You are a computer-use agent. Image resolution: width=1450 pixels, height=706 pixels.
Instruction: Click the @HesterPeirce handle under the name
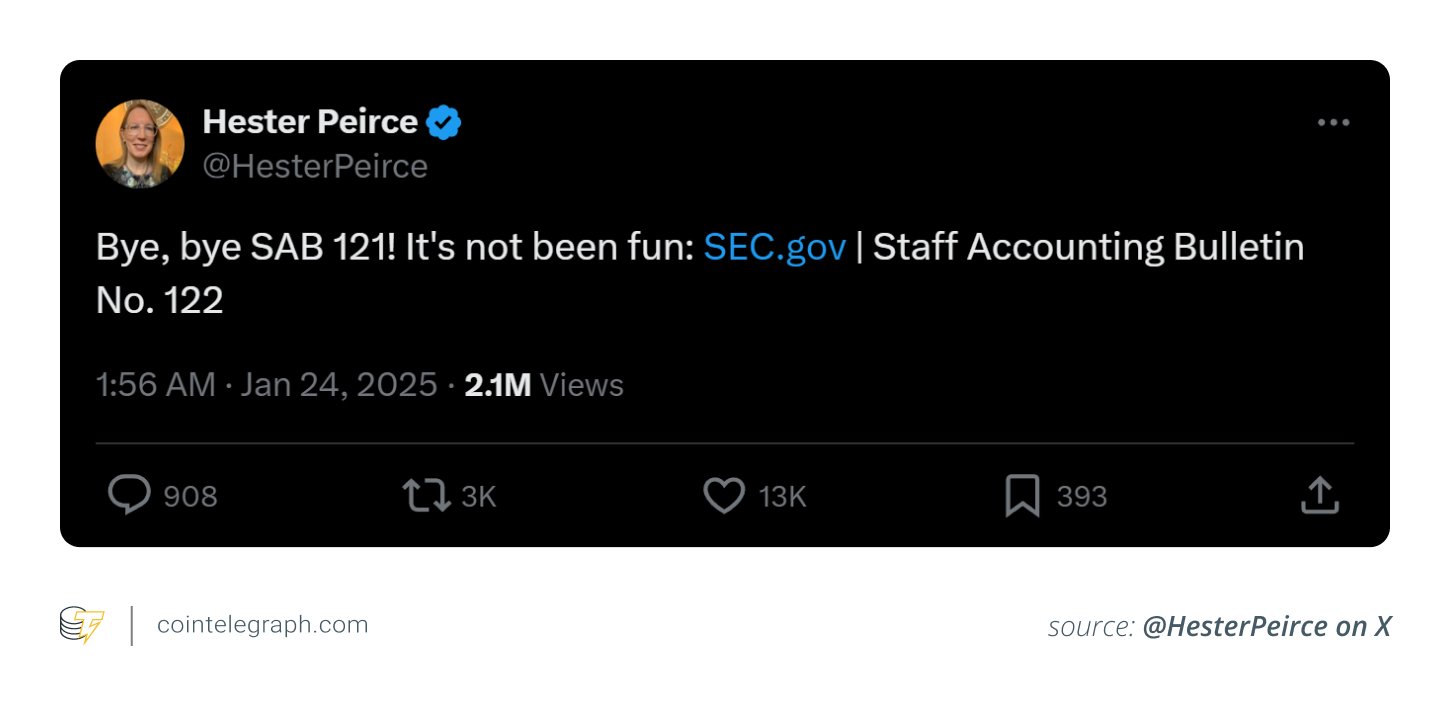pyautogui.click(x=315, y=166)
